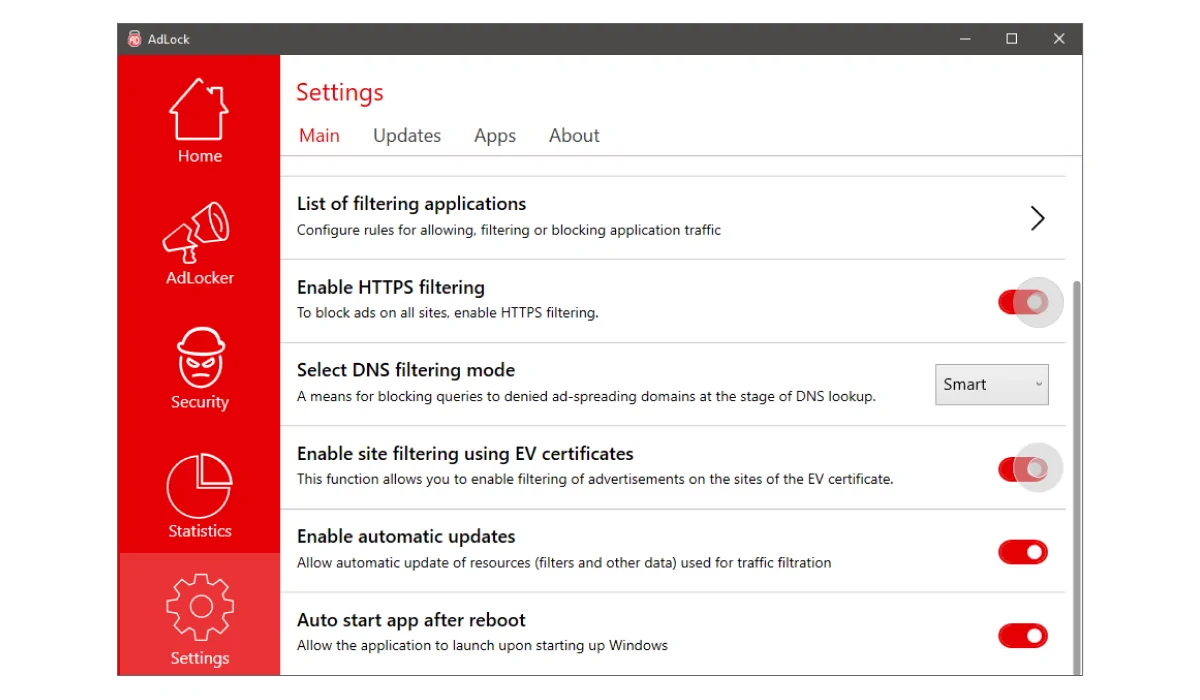Click the List of filtering applications title

tap(411, 204)
